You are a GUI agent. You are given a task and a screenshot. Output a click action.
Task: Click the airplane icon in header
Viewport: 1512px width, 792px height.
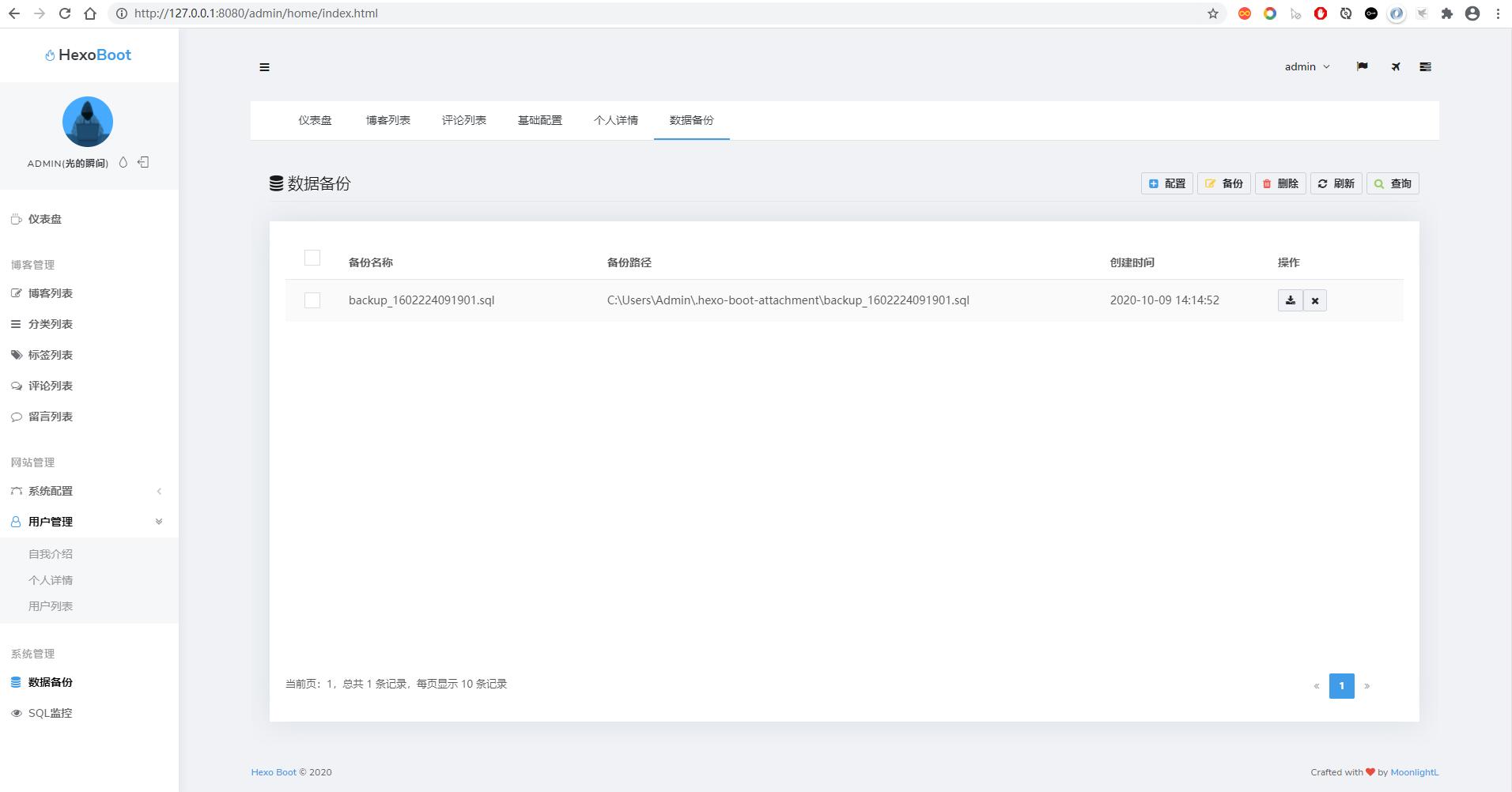point(1396,66)
